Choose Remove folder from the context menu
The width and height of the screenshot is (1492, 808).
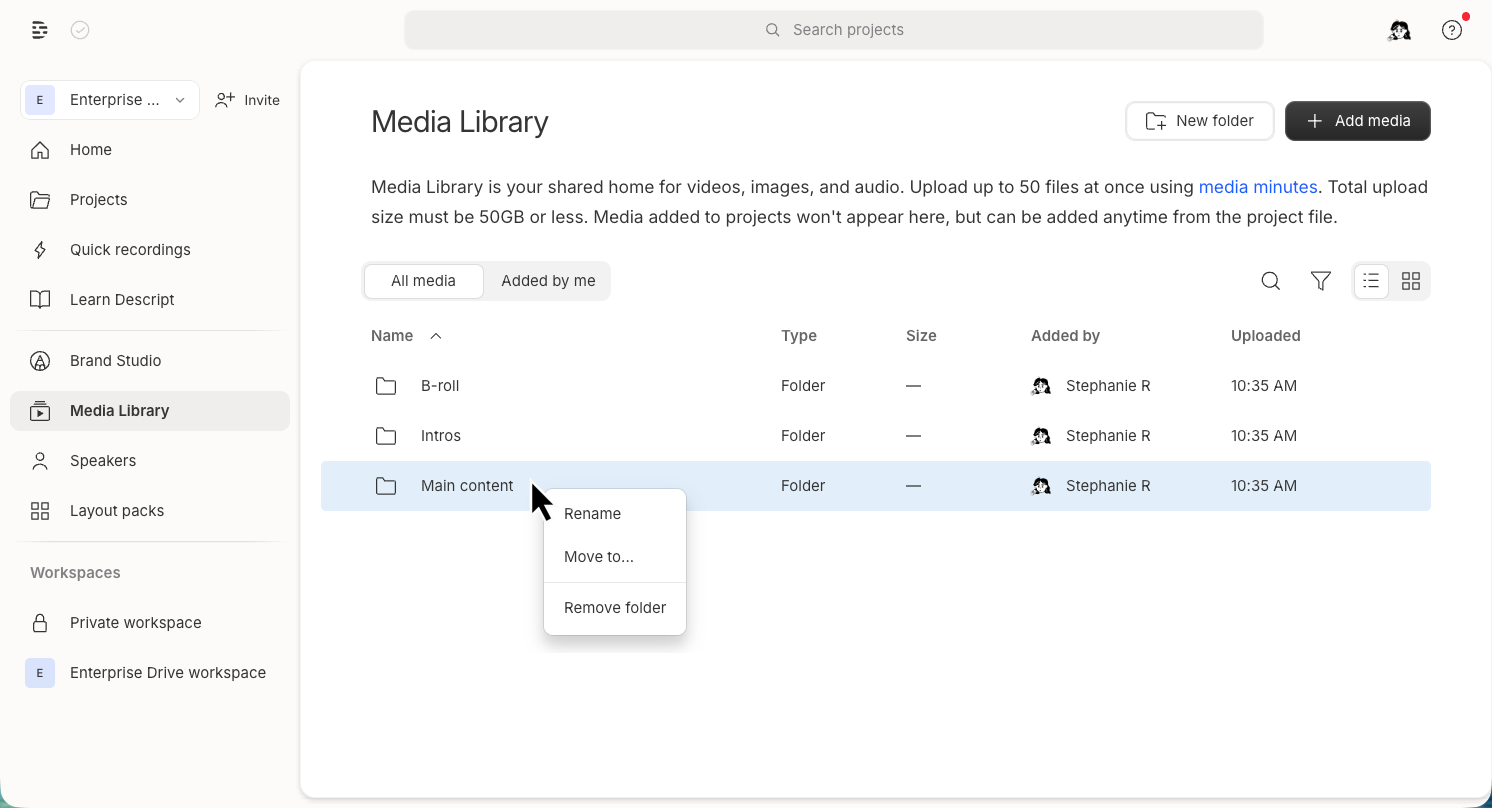614,607
